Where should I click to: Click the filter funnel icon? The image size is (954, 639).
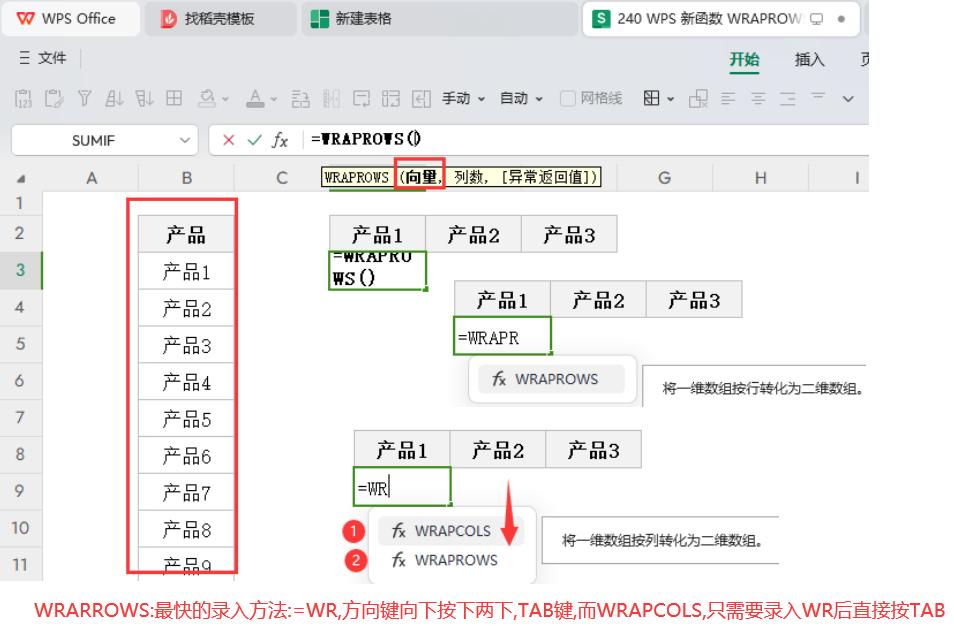point(85,97)
